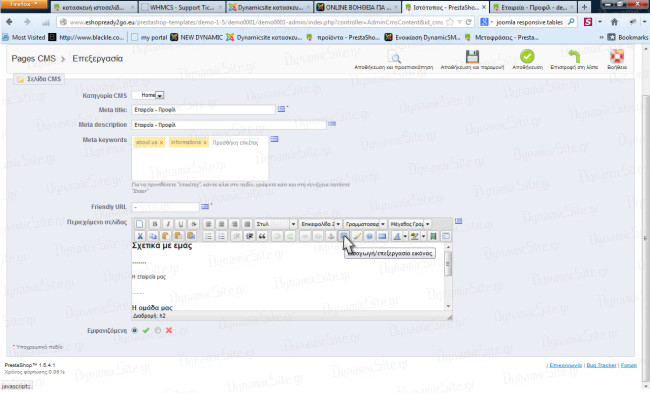The width and height of the screenshot is (650, 394).
Task: Click the Undo arrow in the editor toolbar
Action: coord(277,236)
